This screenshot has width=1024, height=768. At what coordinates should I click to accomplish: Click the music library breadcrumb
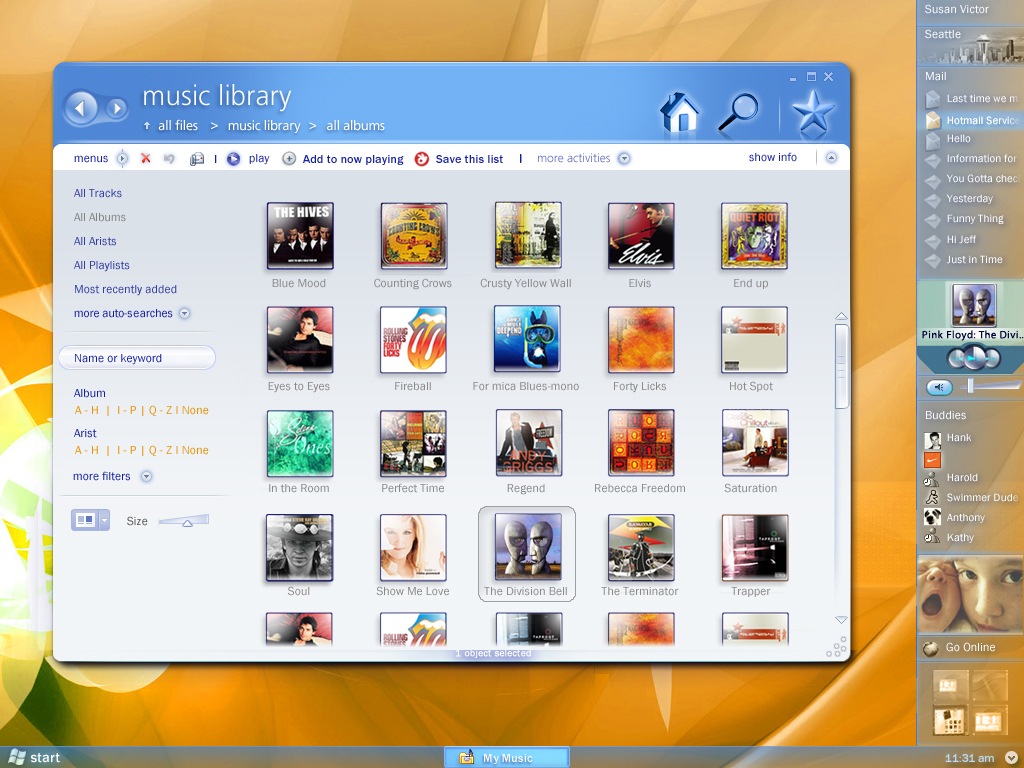(264, 125)
